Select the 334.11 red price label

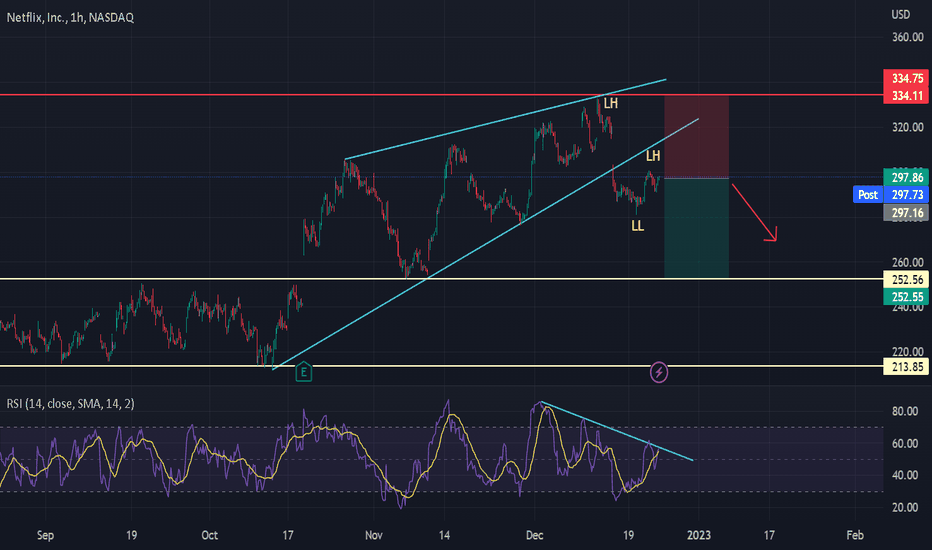[x=907, y=96]
